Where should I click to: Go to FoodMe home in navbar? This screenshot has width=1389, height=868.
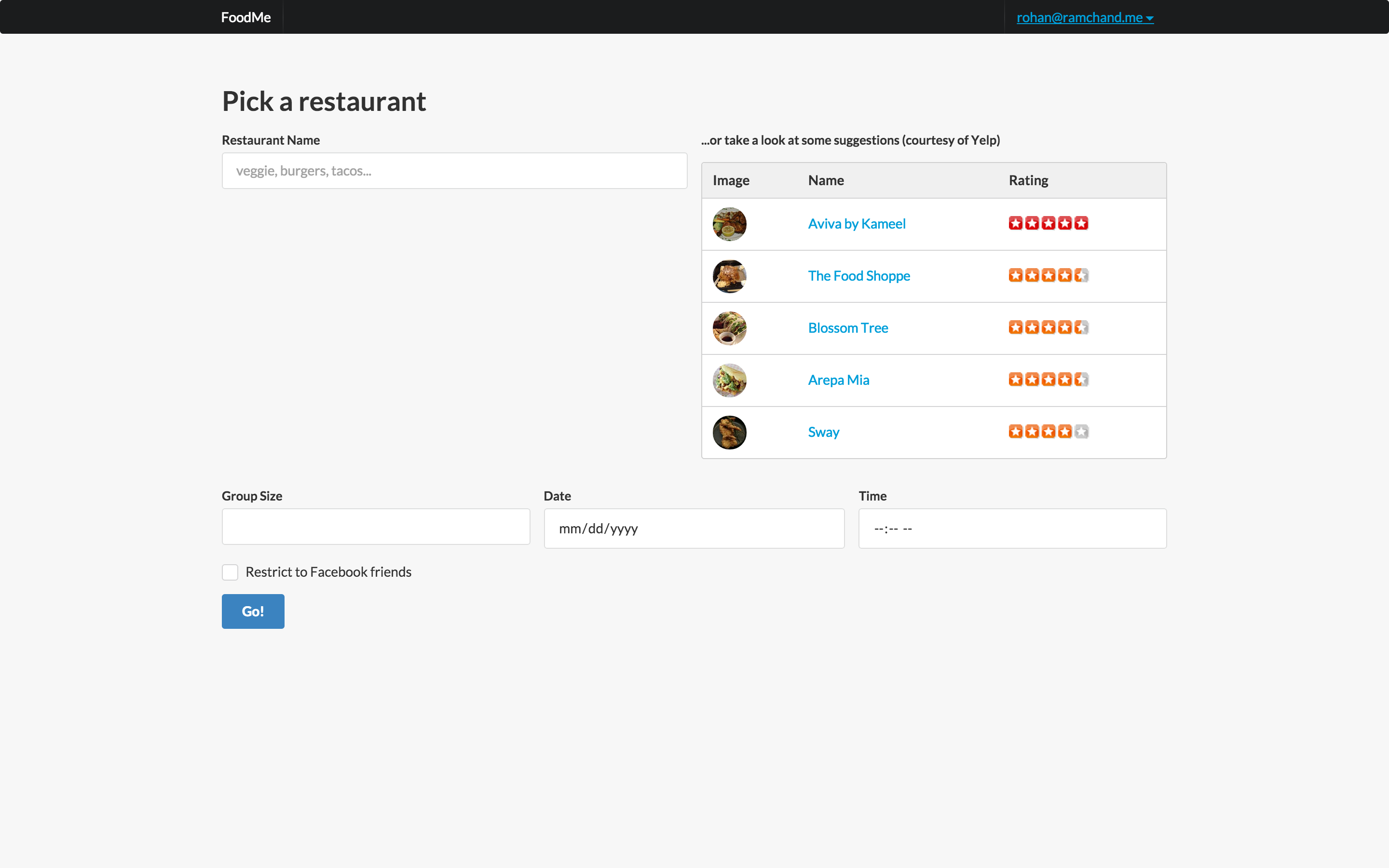click(x=245, y=17)
